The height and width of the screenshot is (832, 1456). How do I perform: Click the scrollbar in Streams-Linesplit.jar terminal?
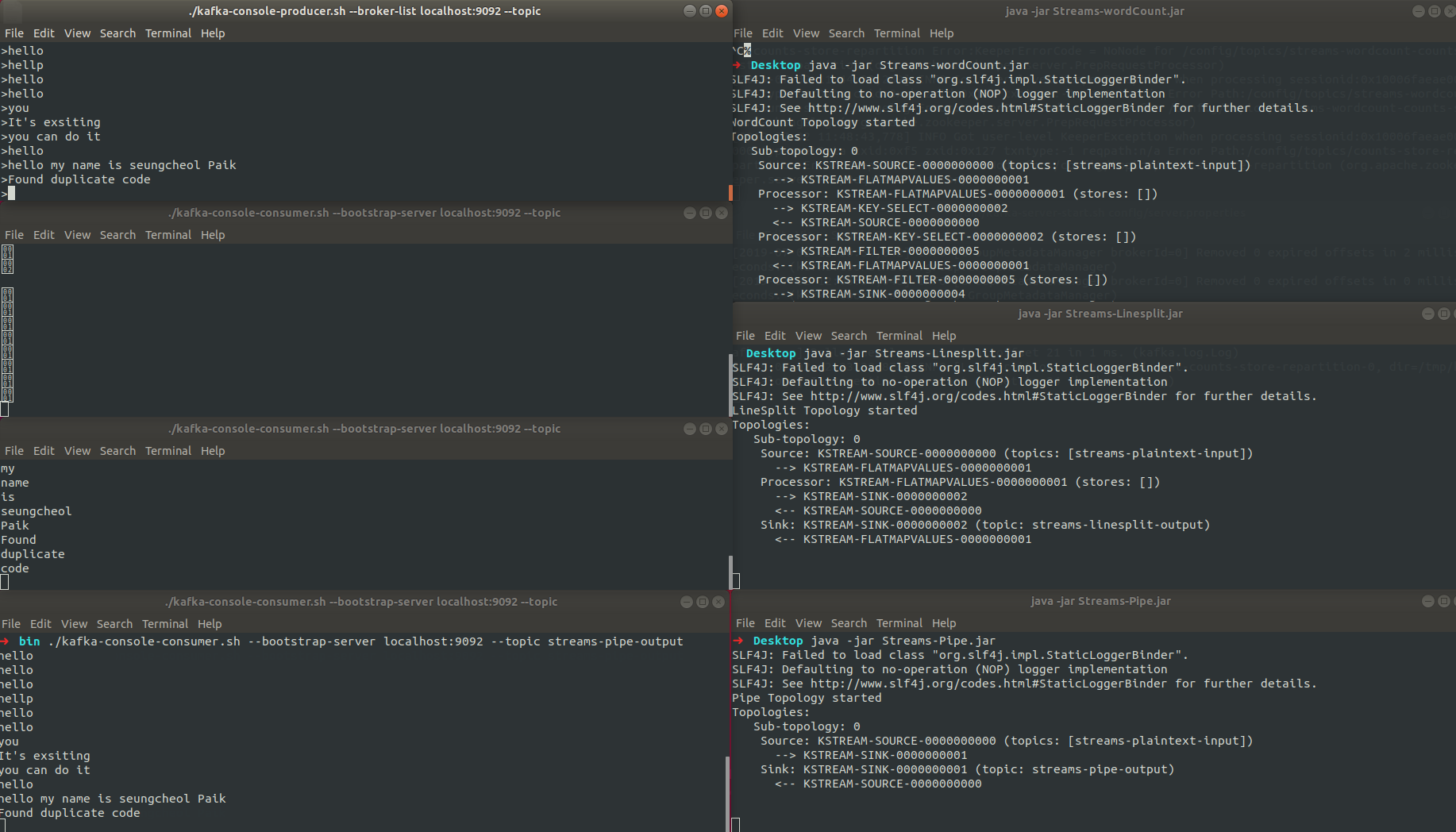click(x=731, y=385)
